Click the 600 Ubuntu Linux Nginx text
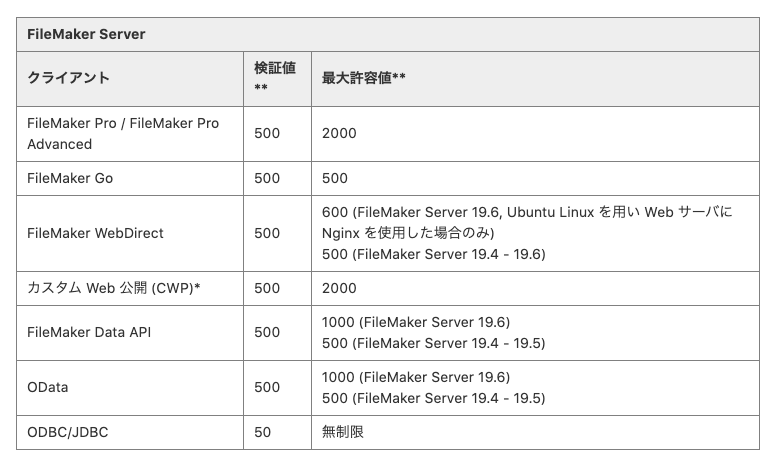This screenshot has height=465, width=777. point(527,223)
